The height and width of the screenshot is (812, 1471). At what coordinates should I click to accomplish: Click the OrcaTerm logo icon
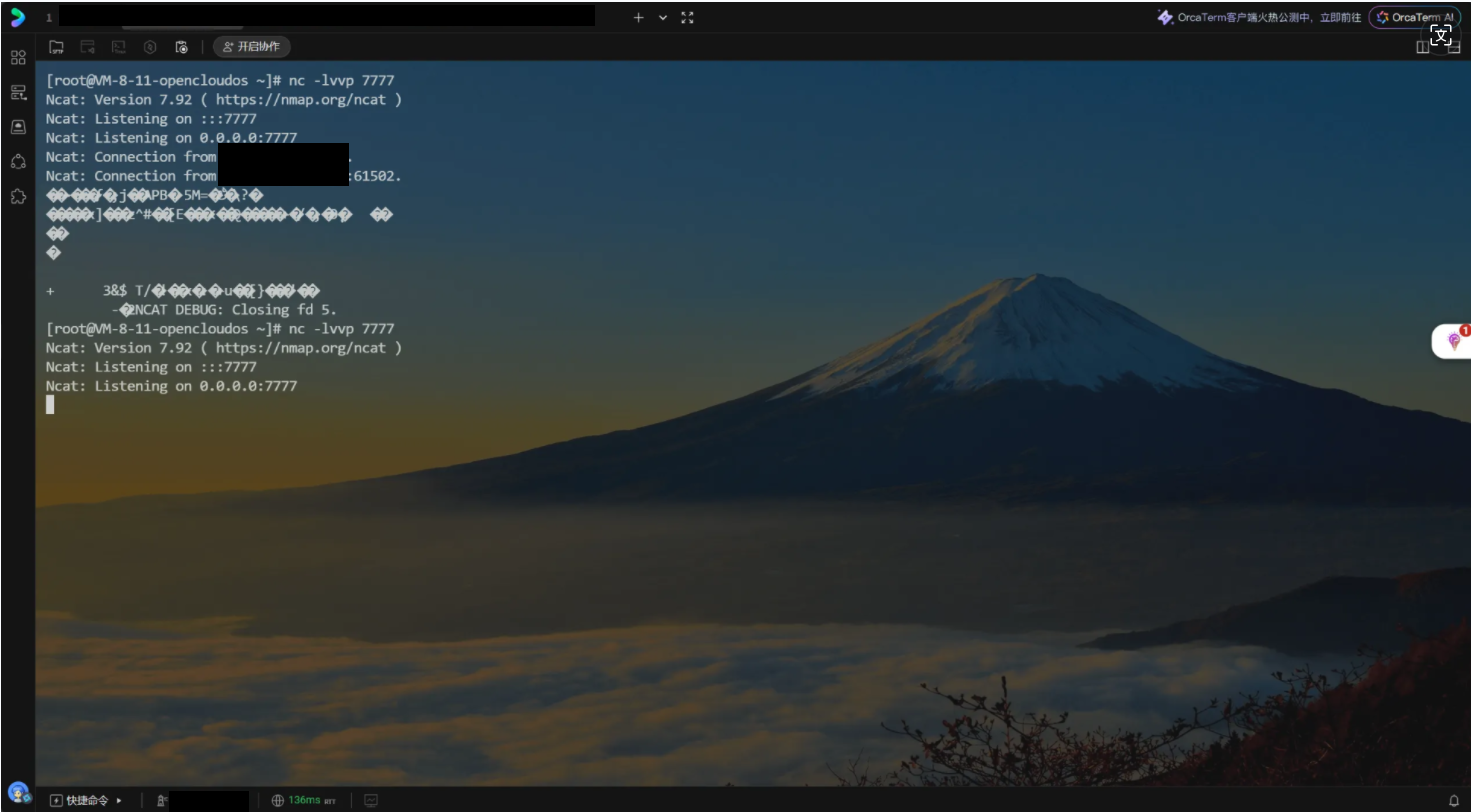(17, 17)
